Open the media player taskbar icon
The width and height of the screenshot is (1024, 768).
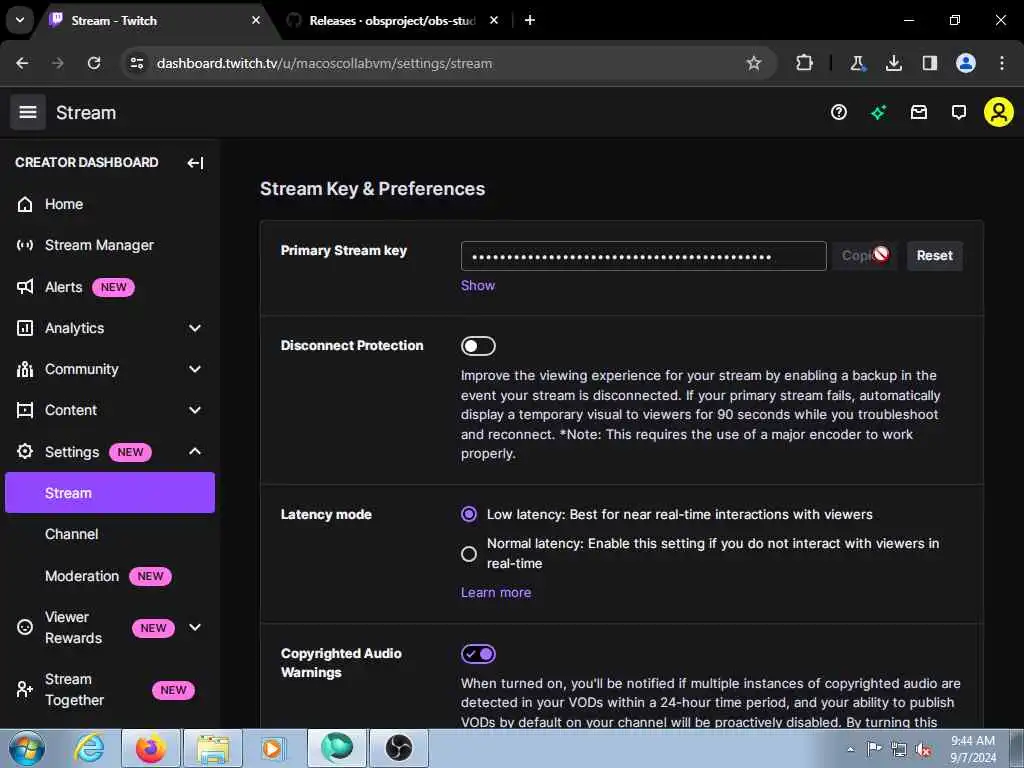[x=273, y=748]
